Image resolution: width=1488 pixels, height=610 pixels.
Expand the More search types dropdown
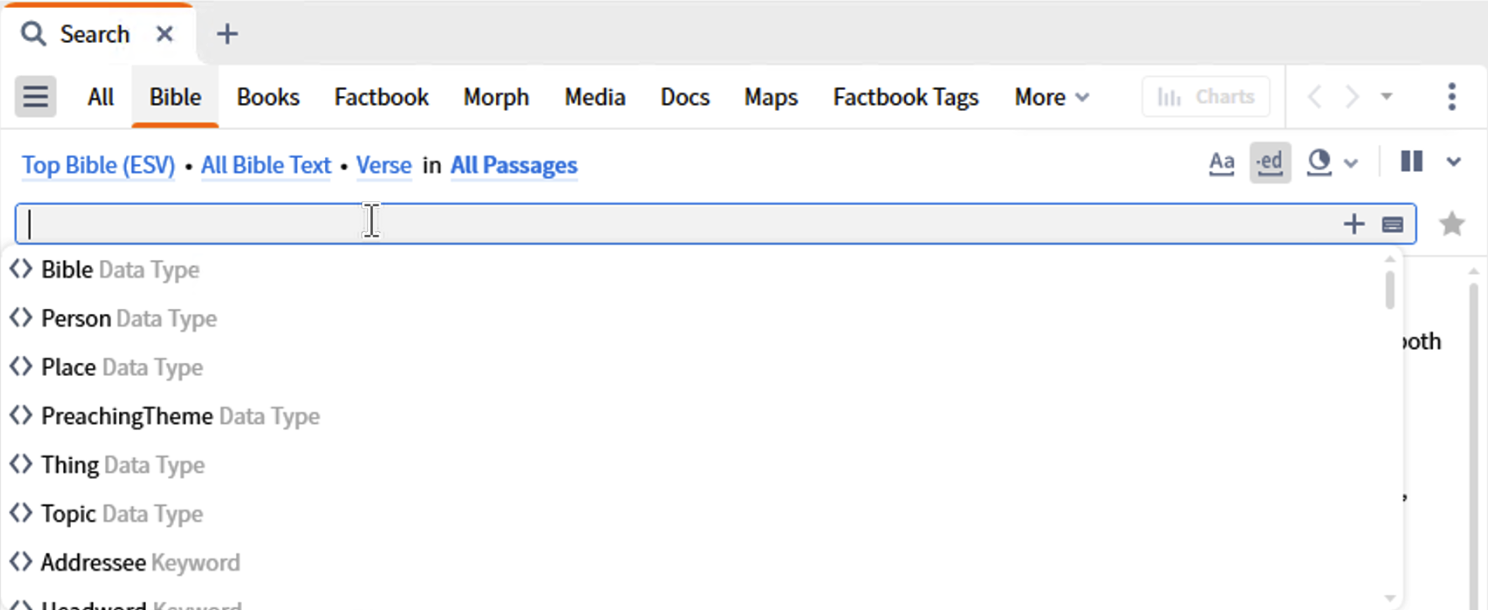click(x=1052, y=97)
